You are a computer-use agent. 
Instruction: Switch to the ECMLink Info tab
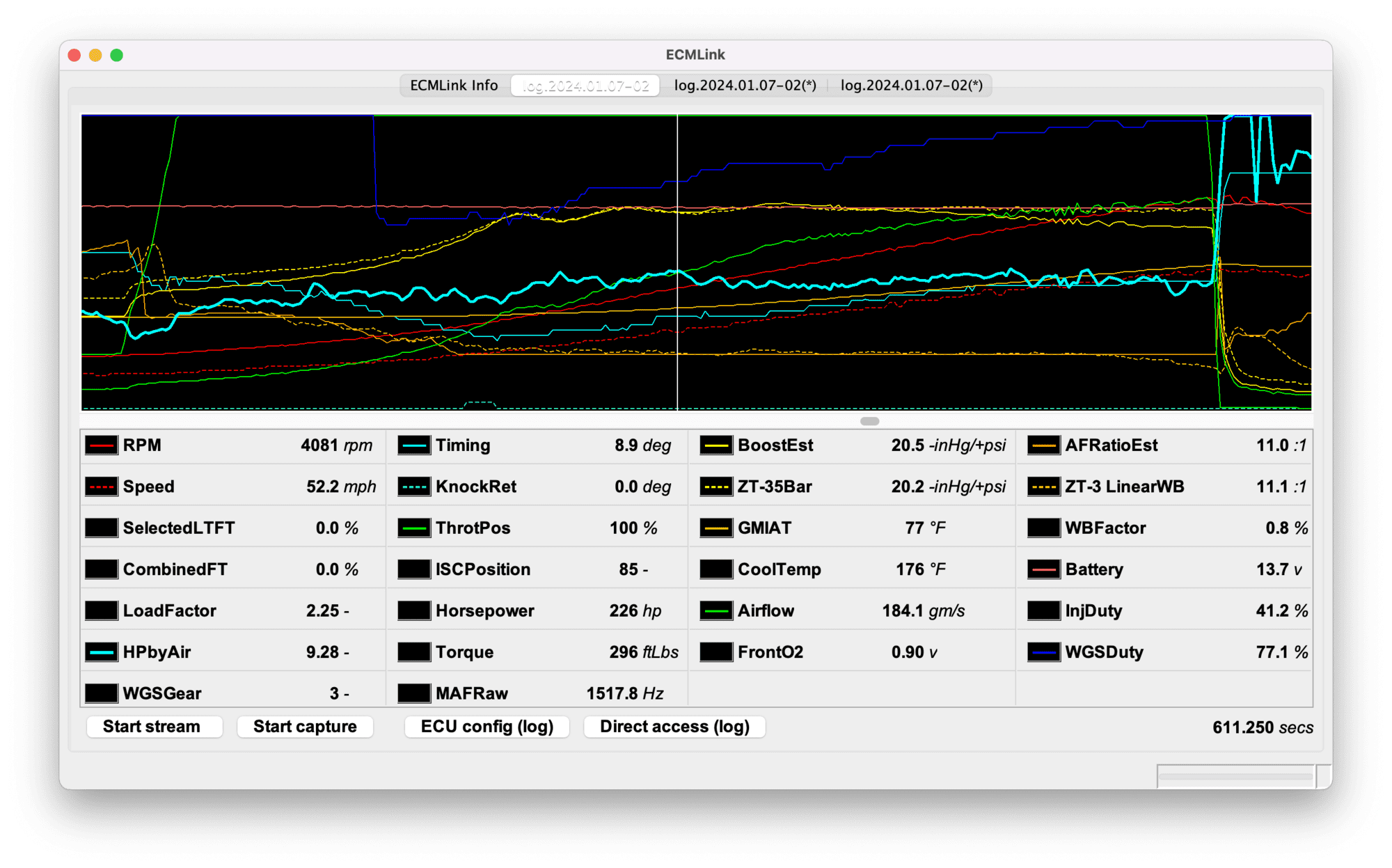(x=454, y=85)
